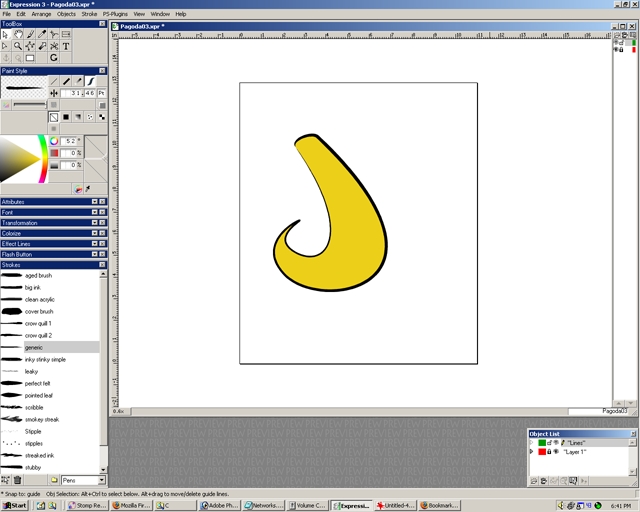
Task: Expand the Effect Lines panel
Action: (x=94, y=244)
